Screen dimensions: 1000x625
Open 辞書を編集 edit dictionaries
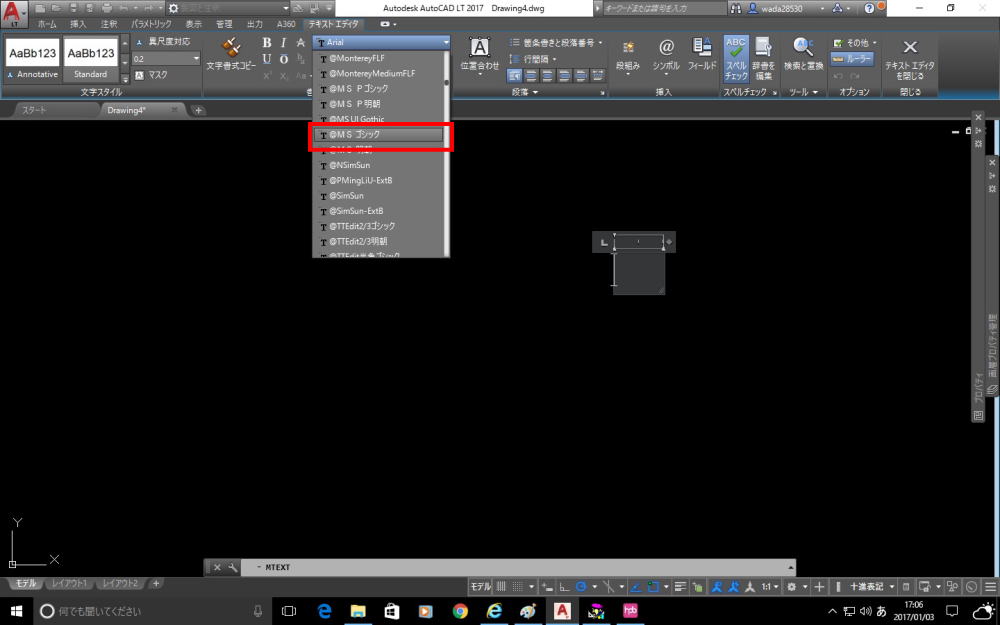[763, 59]
